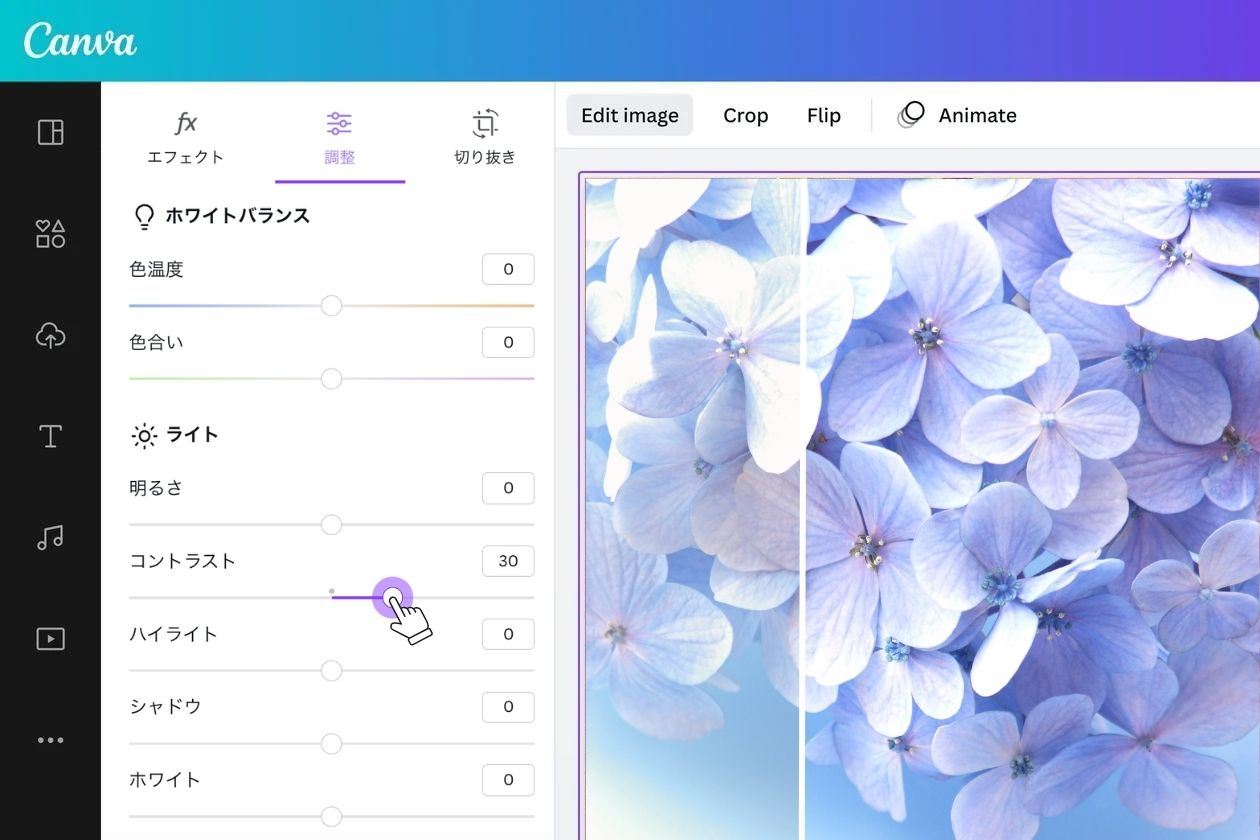Click the Flip toolbar button
Screen dimensions: 1260x840
824,115
